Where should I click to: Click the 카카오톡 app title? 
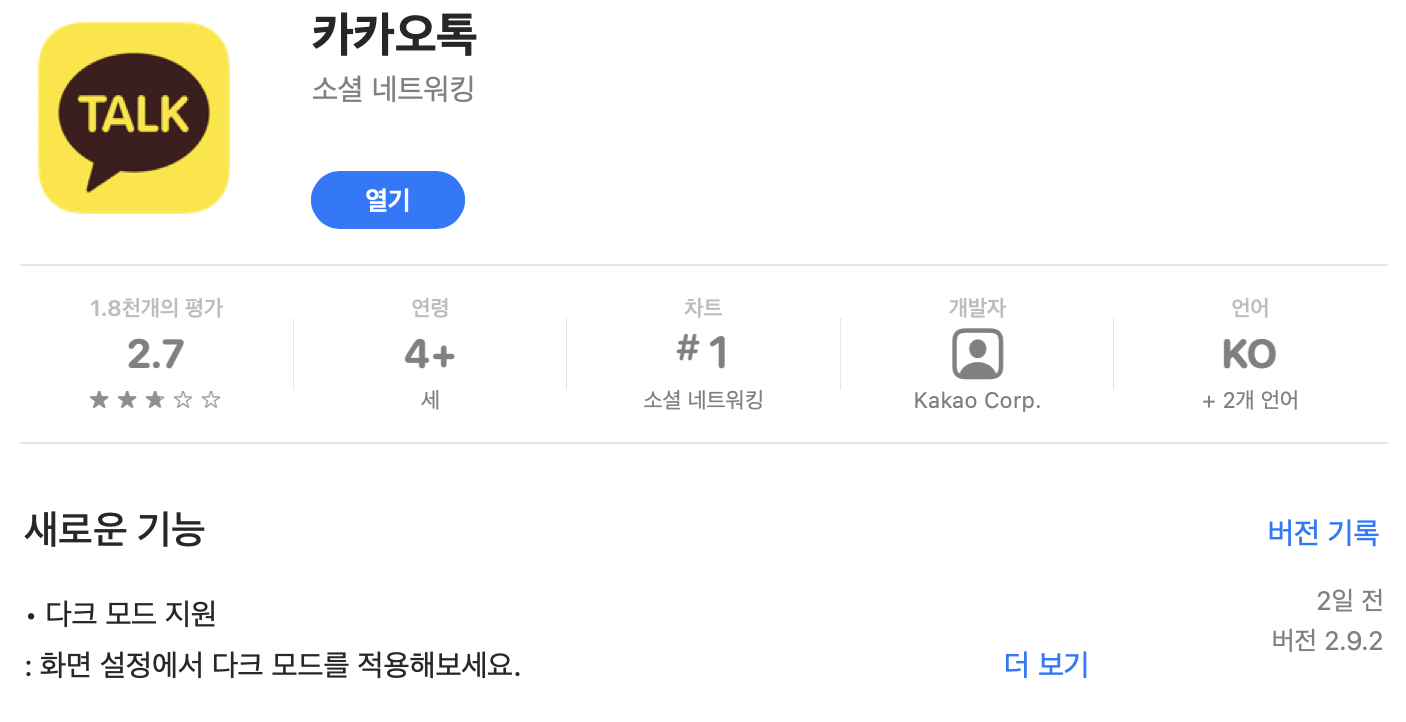394,36
